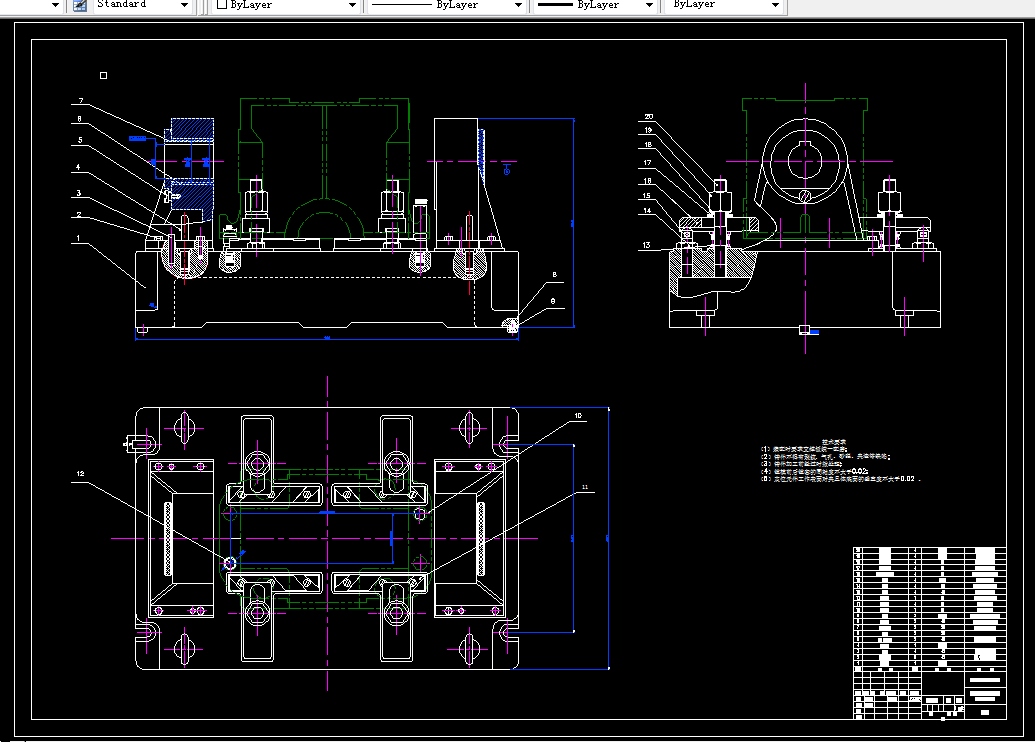
Task: Select part balloon number 12 in top view
Action: [x=81, y=473]
